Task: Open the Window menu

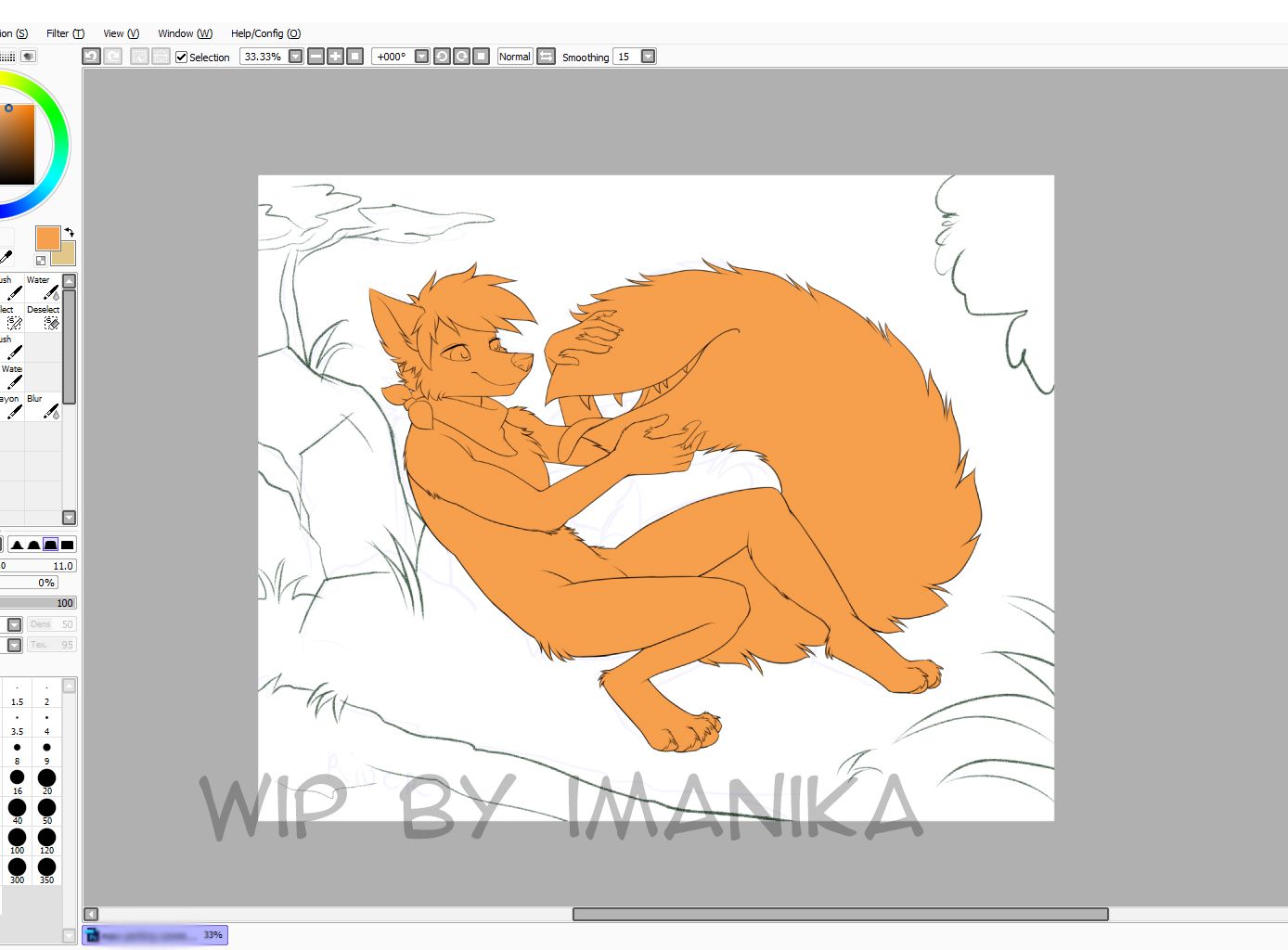Action: pyautogui.click(x=185, y=33)
